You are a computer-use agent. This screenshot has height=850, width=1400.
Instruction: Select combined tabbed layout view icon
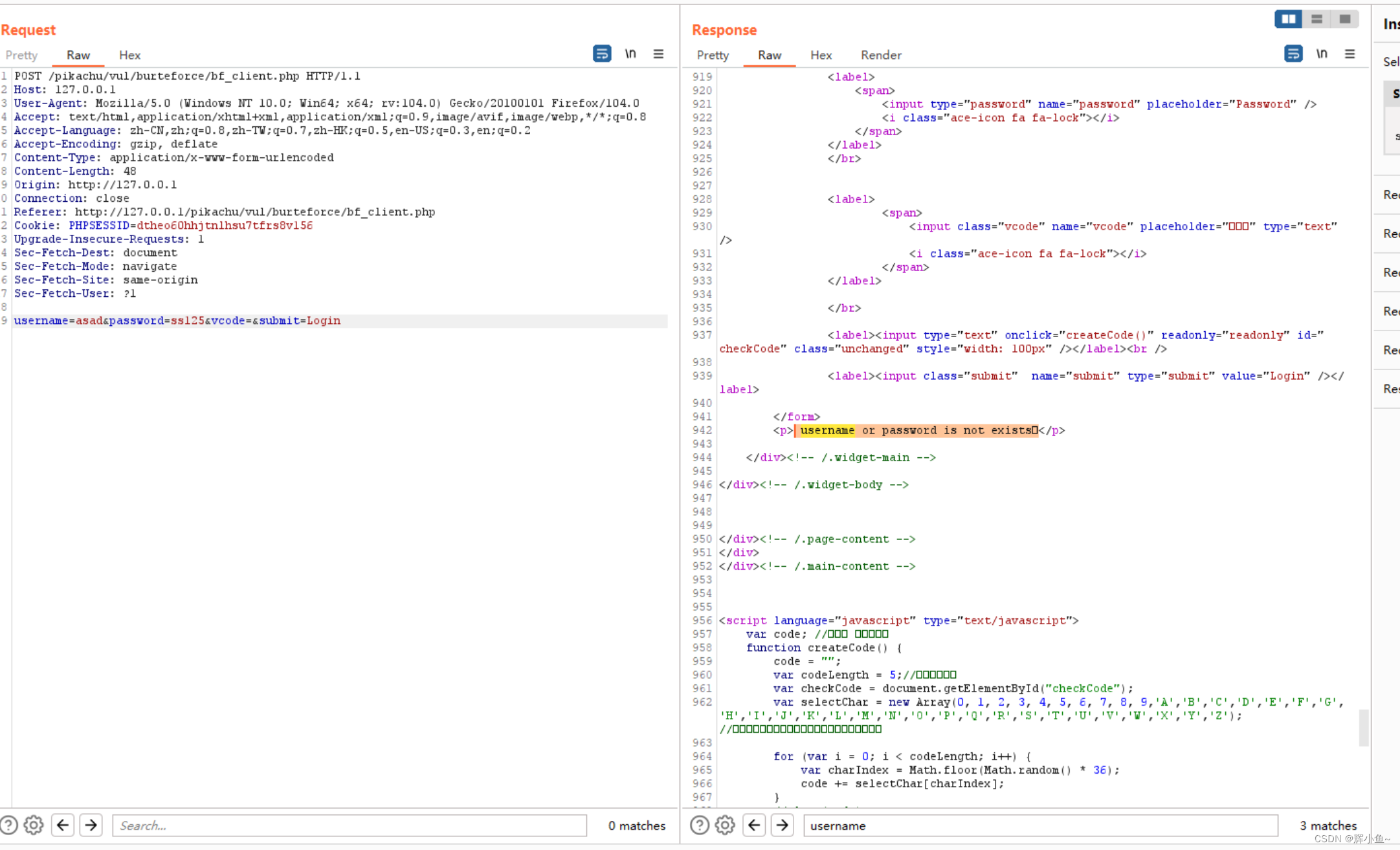pyautogui.click(x=1344, y=19)
